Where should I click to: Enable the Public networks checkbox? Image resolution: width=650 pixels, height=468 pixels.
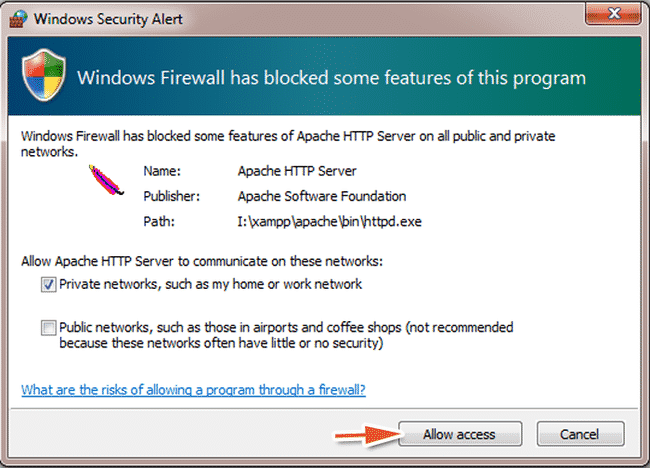pyautogui.click(x=49, y=327)
